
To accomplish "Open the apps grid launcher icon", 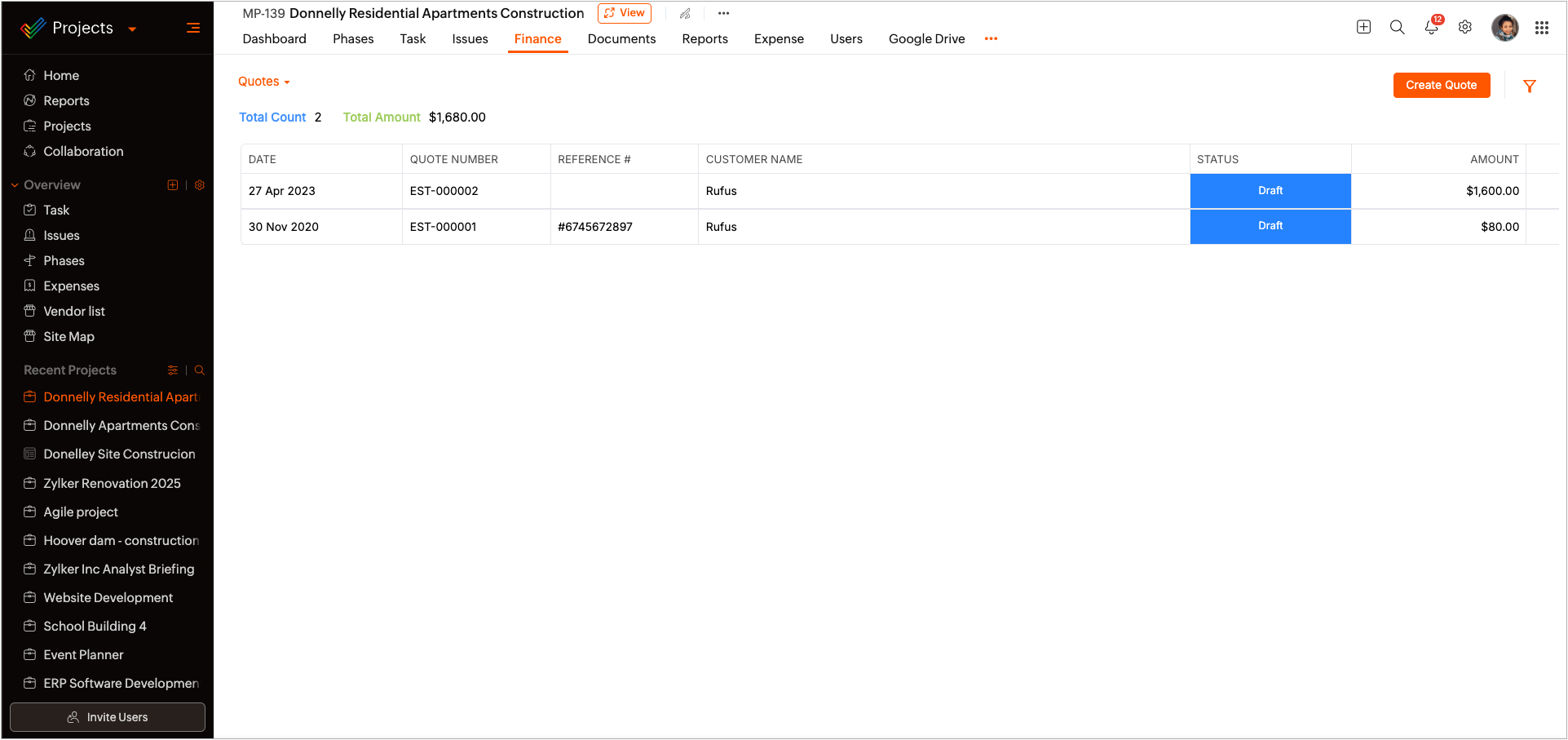I will 1541,28.
